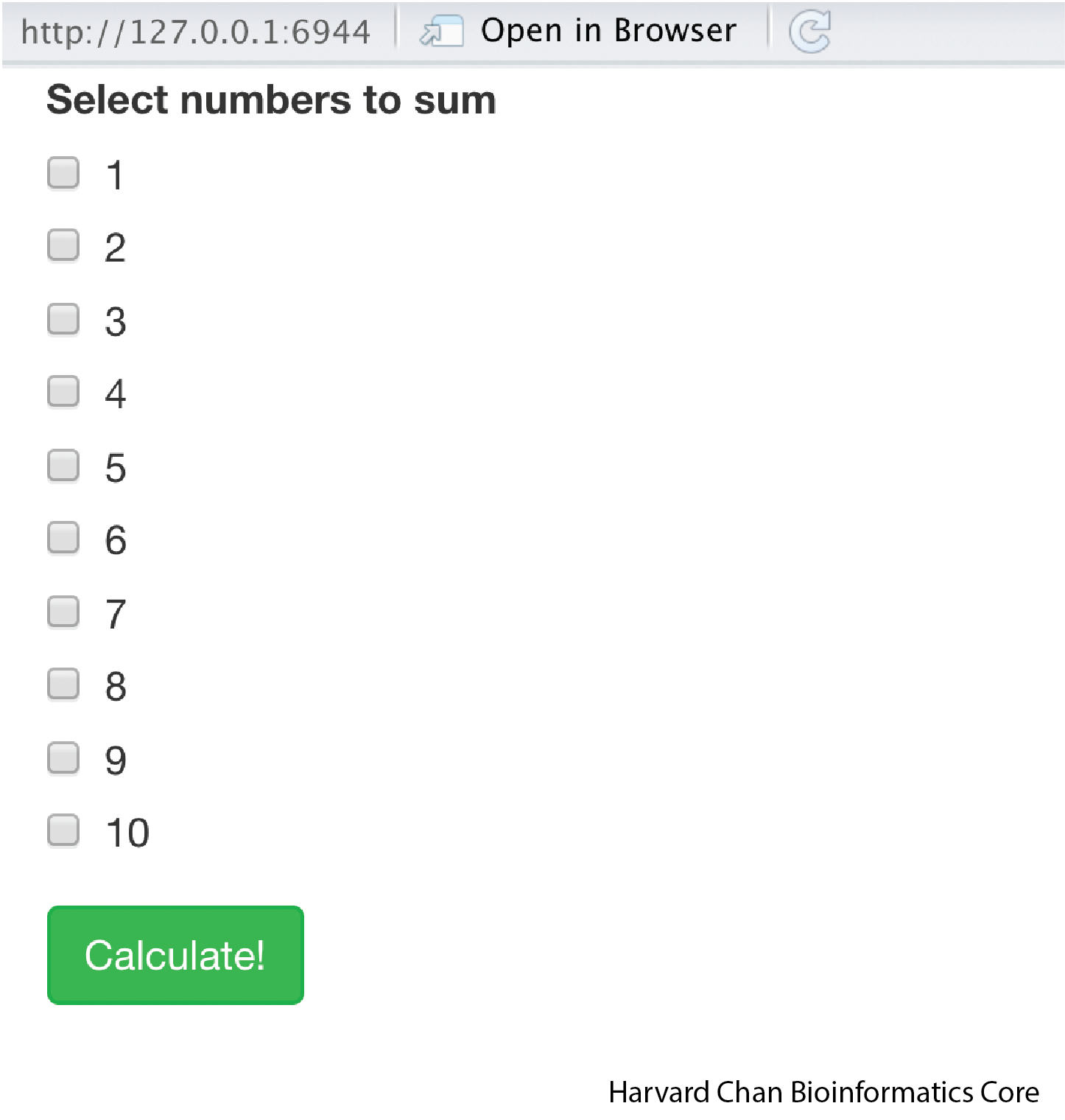The height and width of the screenshot is (1120, 1065).
Task: Select the checkbox for 9
Action: [63, 757]
